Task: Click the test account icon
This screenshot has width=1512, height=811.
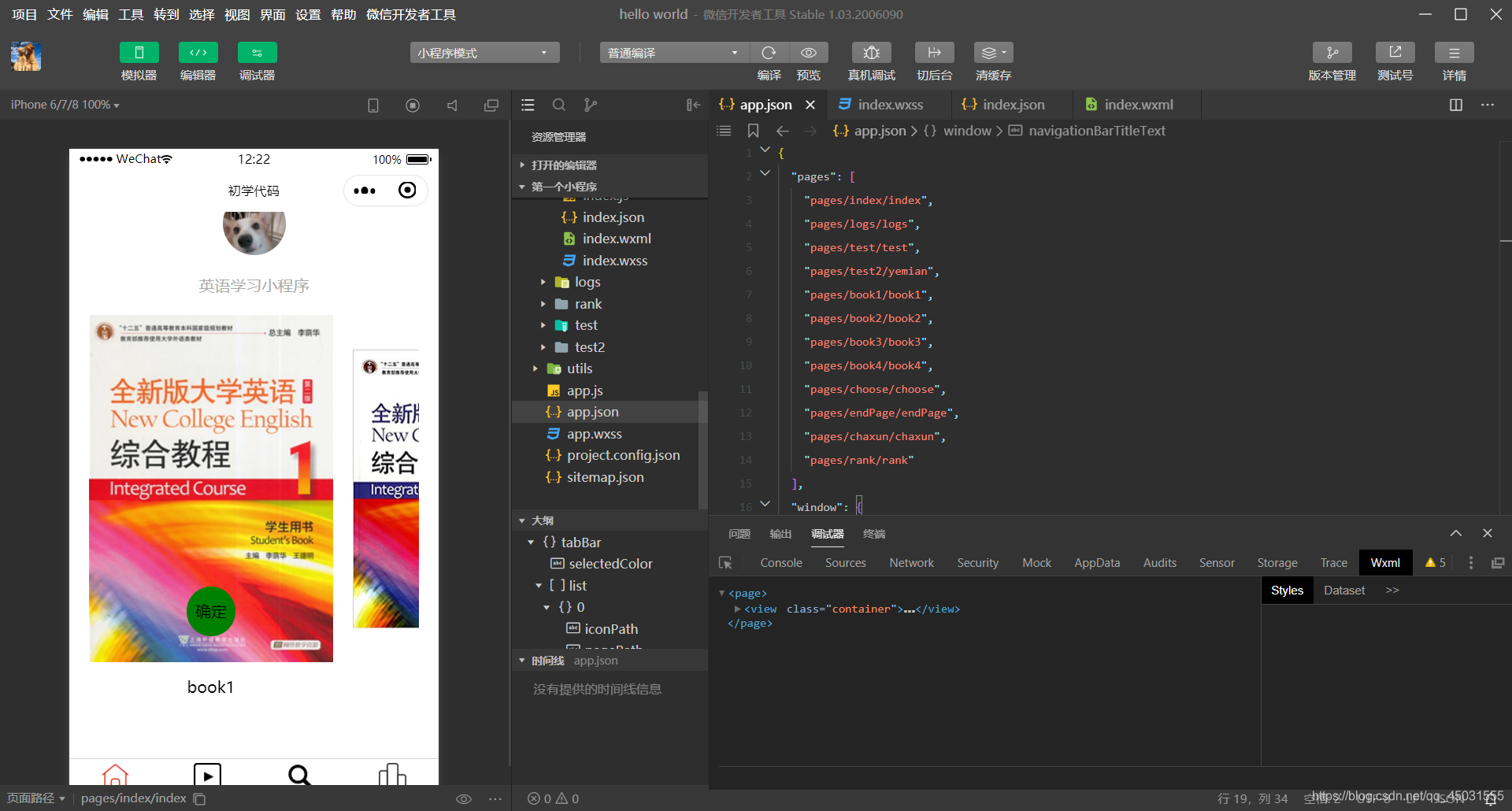Action: point(1395,53)
